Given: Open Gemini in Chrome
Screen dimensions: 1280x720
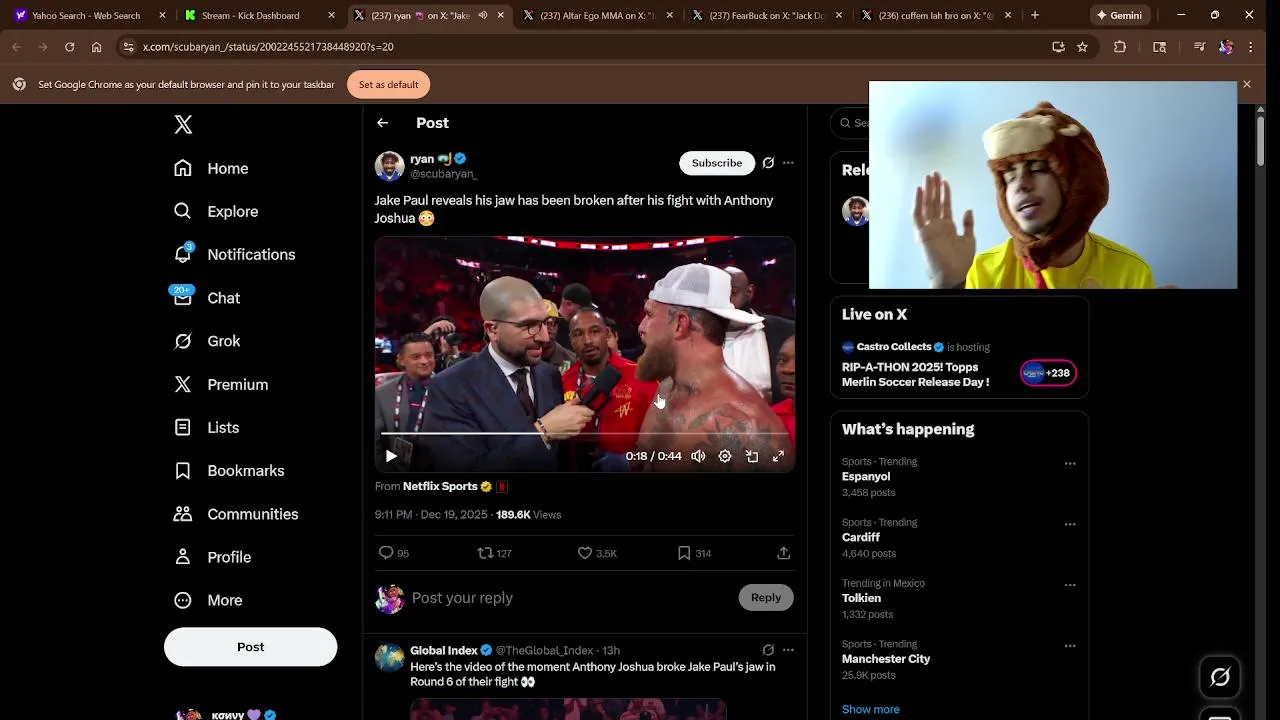Looking at the screenshot, I should [1119, 15].
